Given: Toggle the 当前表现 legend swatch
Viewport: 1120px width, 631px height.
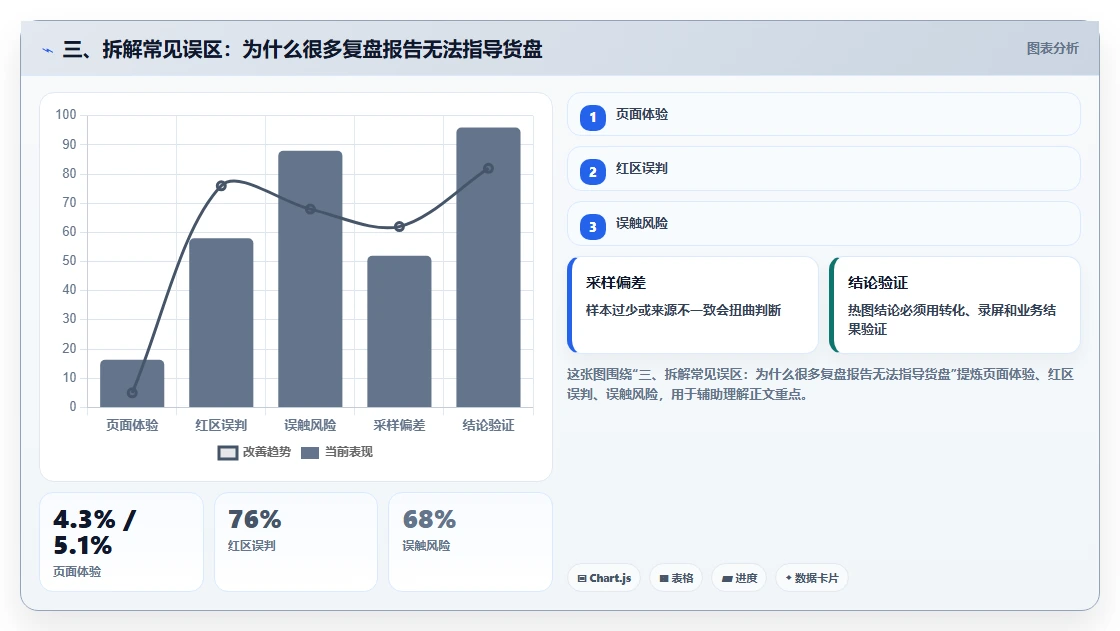Looking at the screenshot, I should pyautogui.click(x=310, y=452).
